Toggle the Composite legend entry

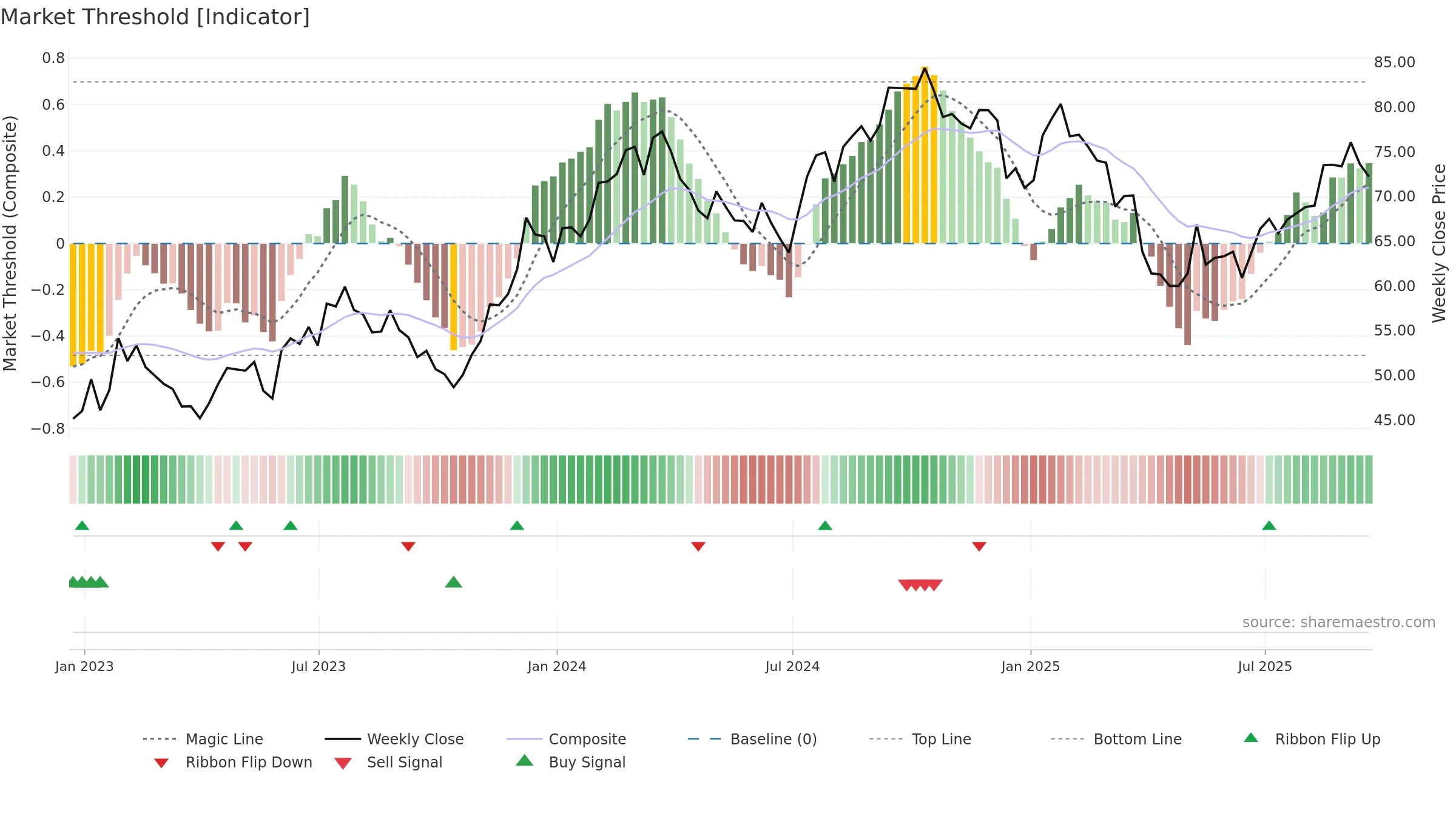click(x=566, y=739)
